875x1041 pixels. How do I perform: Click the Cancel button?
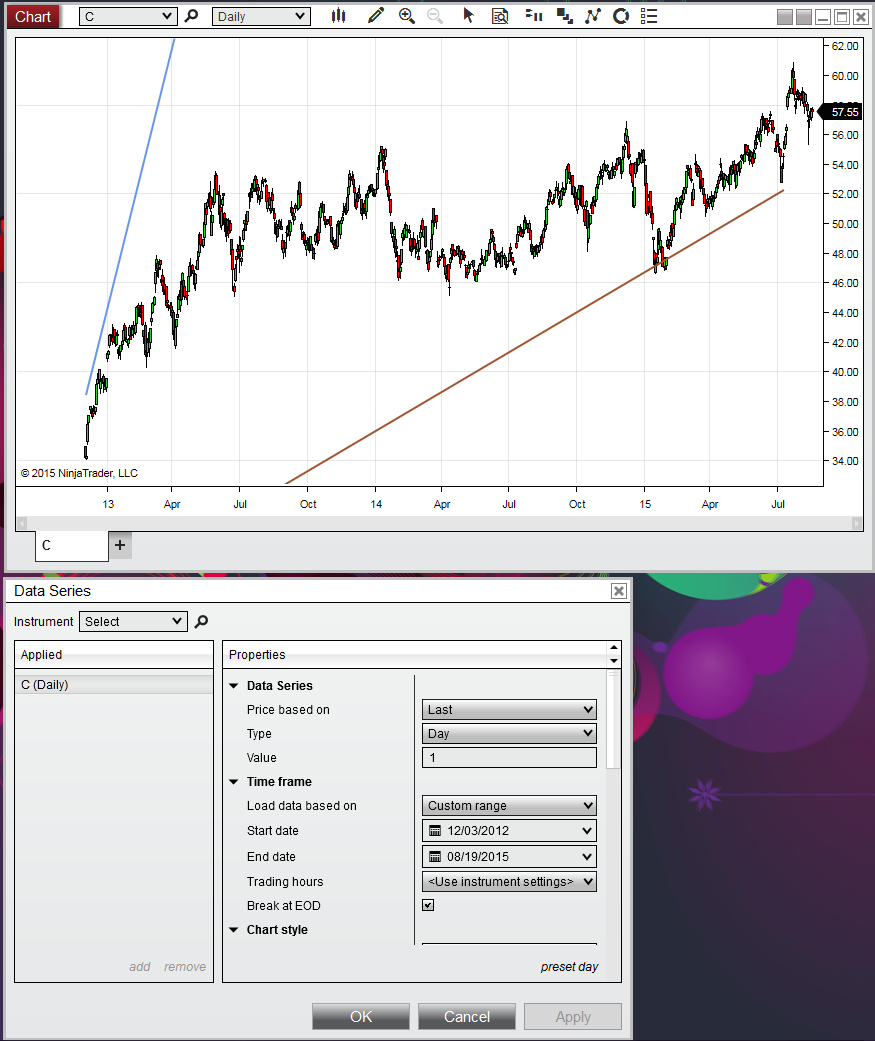467,1016
